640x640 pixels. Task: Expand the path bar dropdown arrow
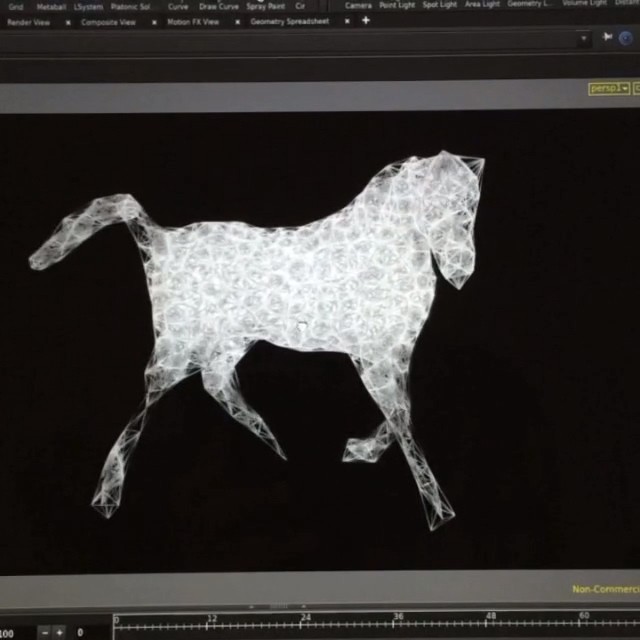pos(584,38)
